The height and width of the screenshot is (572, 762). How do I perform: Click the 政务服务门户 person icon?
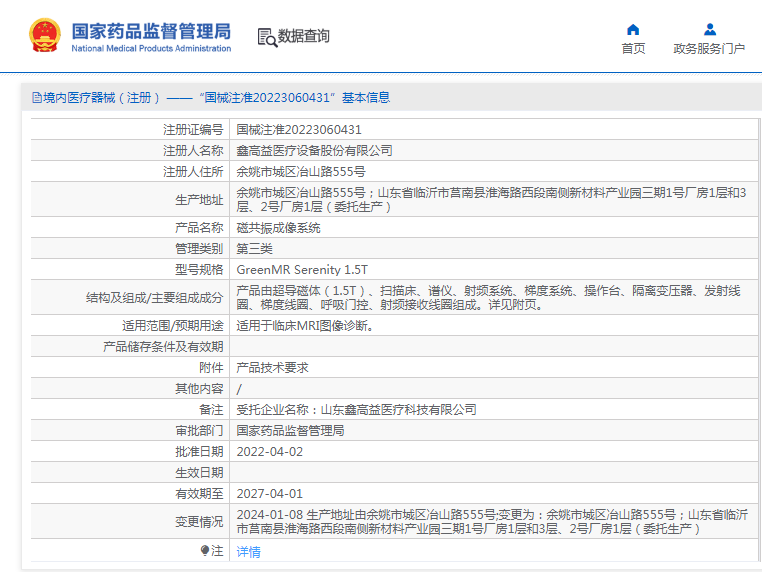710,30
